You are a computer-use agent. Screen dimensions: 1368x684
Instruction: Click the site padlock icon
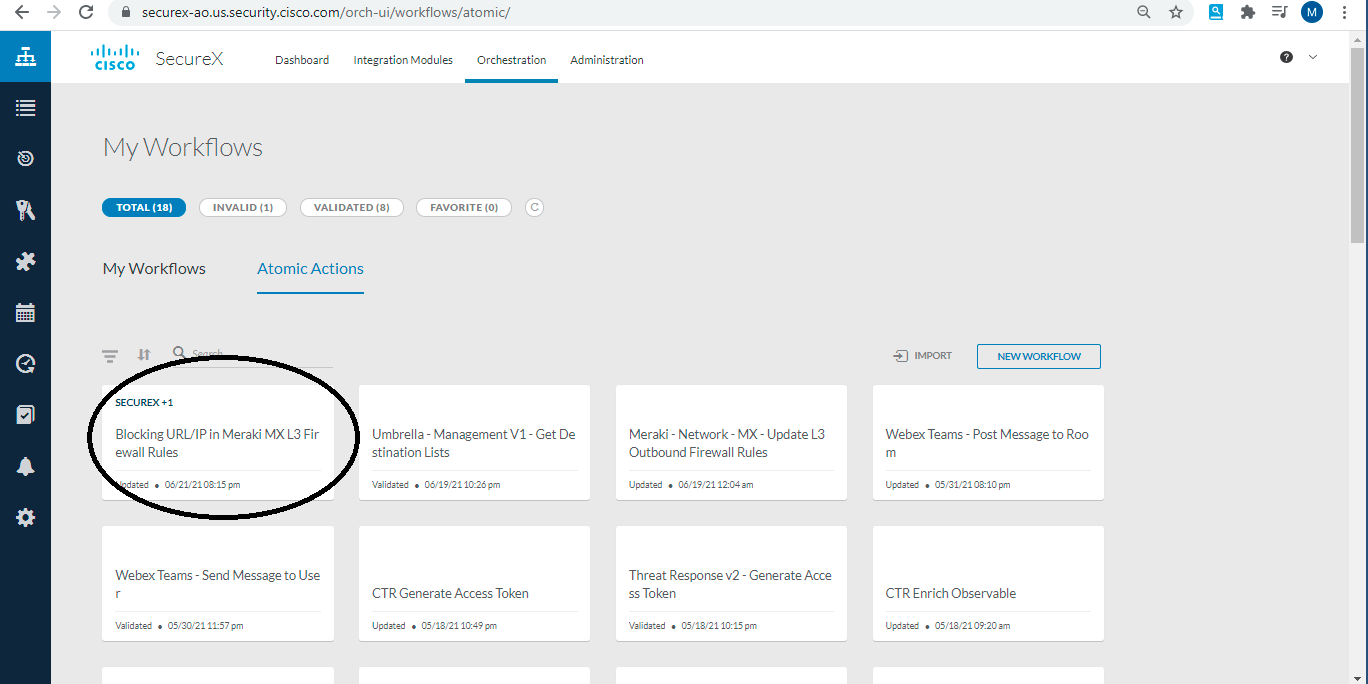click(x=125, y=12)
